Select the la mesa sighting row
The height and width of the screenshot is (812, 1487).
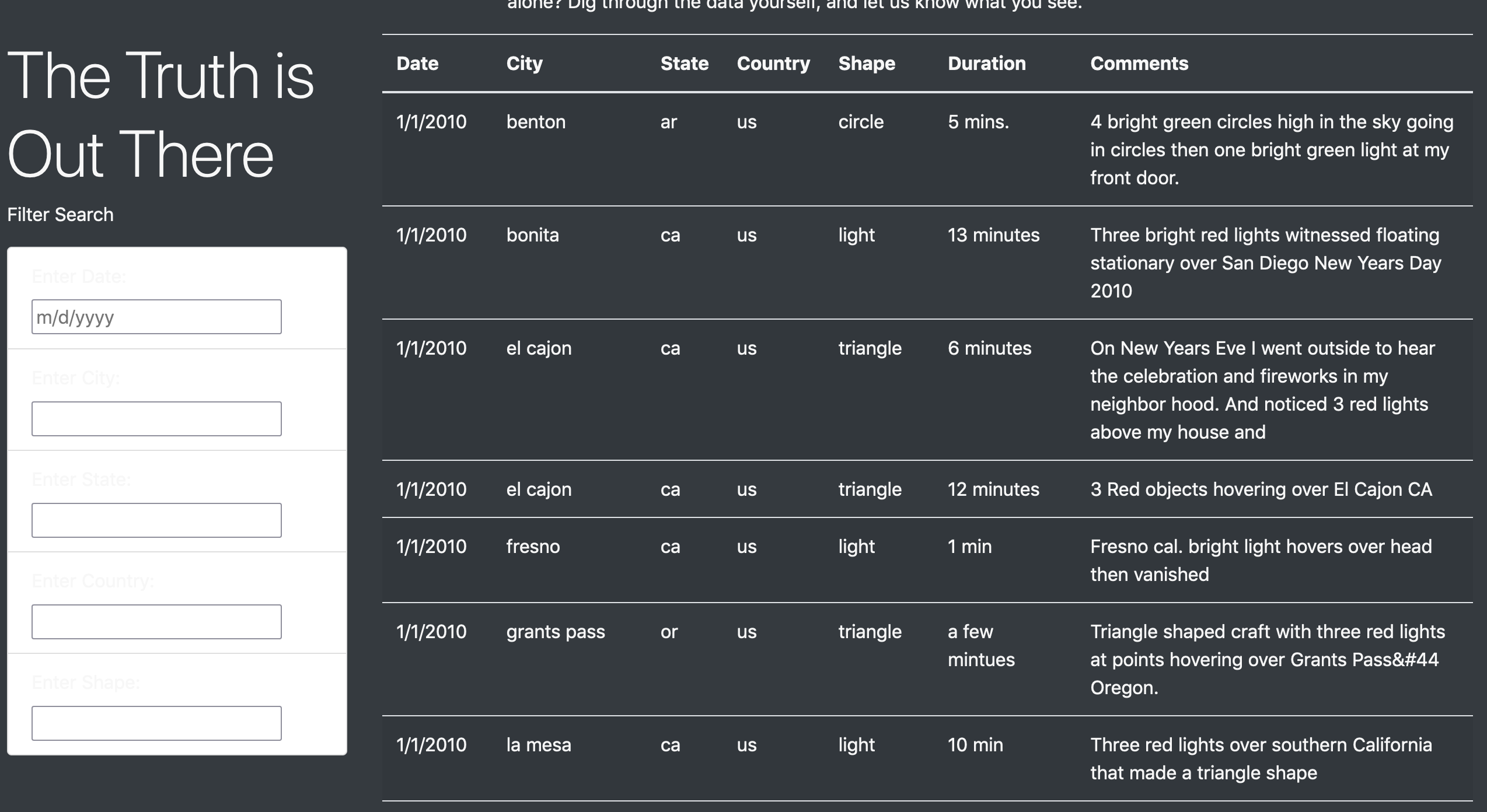(x=539, y=745)
